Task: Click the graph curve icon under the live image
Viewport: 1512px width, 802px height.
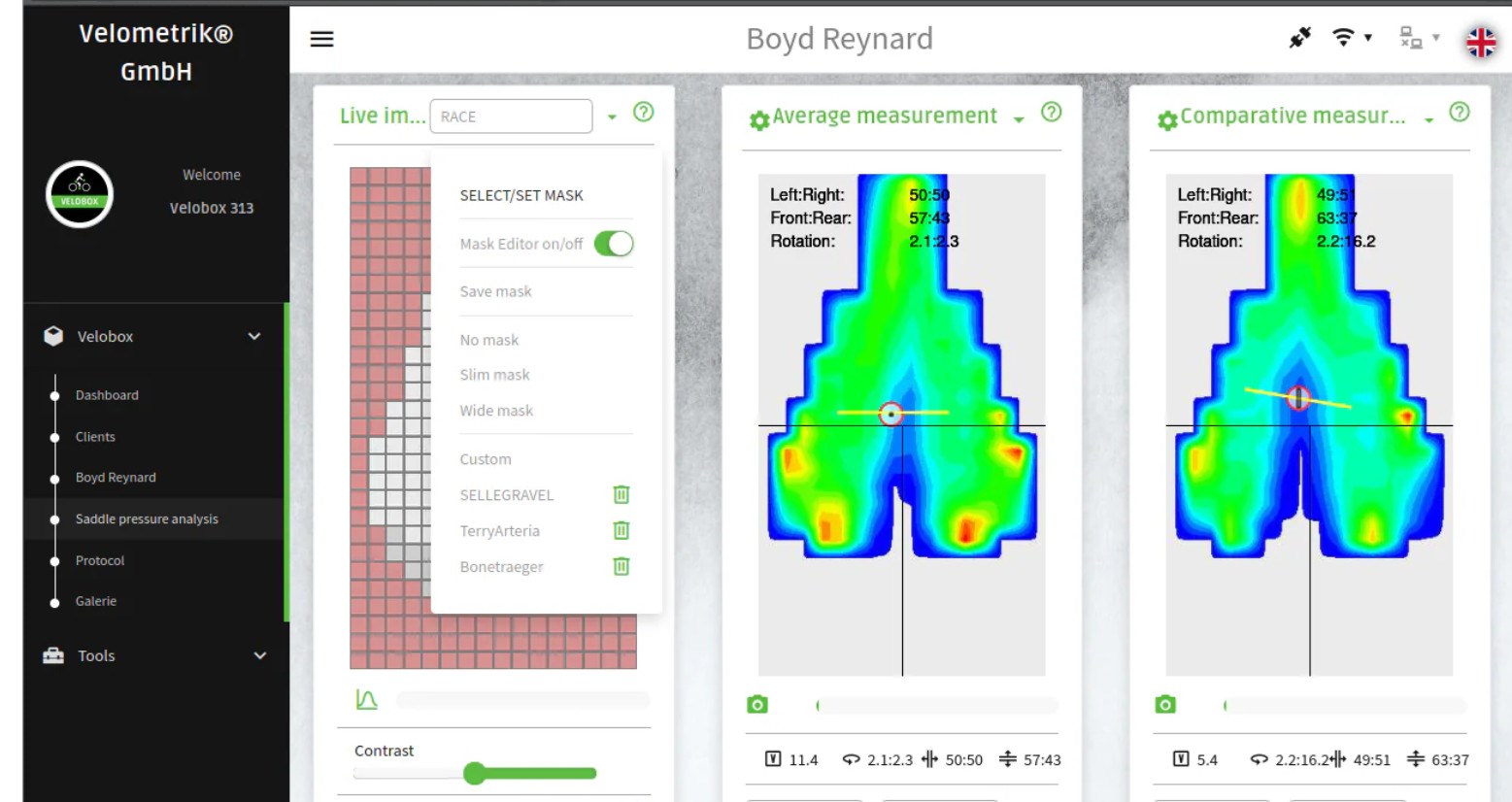Action: click(366, 699)
